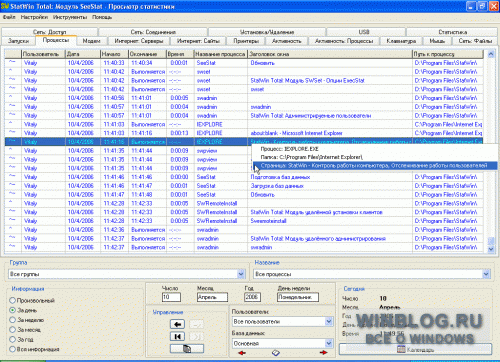Select row StatWin Total: Модуль SWSet
Viewport: 500px width, 362px height.
[x=244, y=80]
